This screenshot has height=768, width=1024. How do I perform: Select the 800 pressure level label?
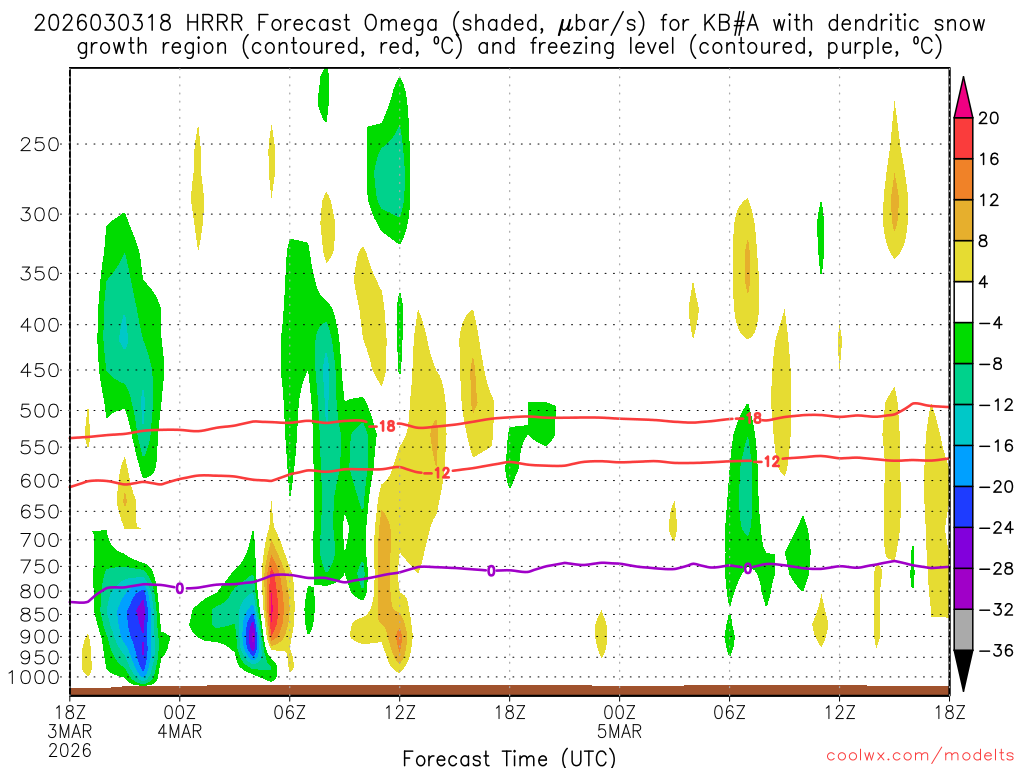[40, 592]
